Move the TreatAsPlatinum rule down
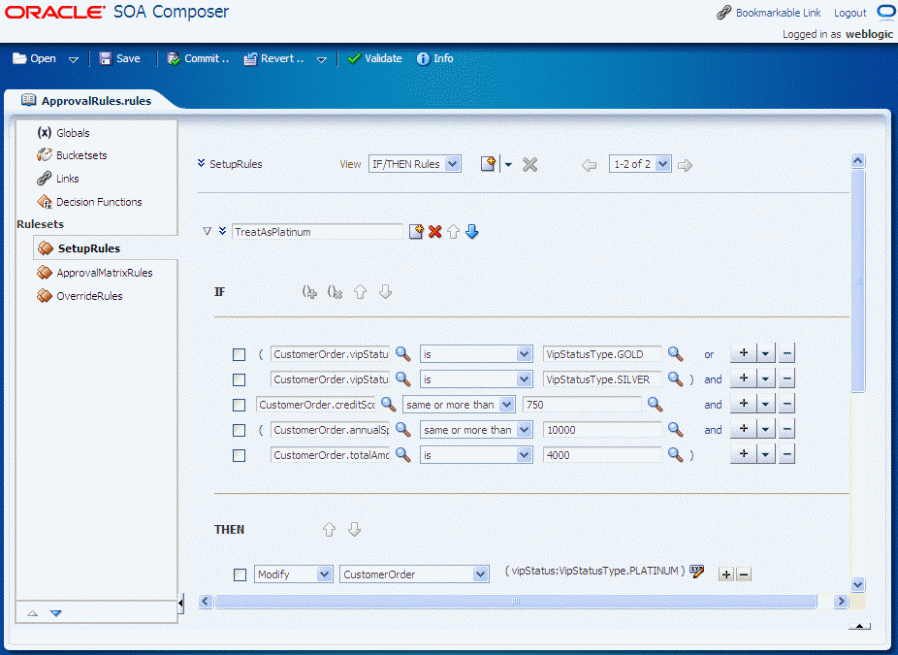The height and width of the screenshot is (655, 898). pos(472,232)
